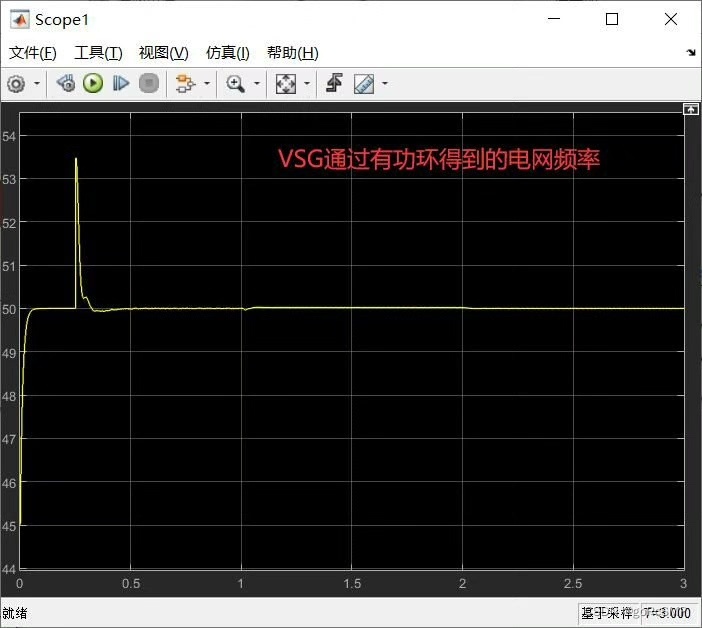Screen dimensions: 702x628
Task: Expand the Simulink block dropdown arrow
Action: (207, 84)
